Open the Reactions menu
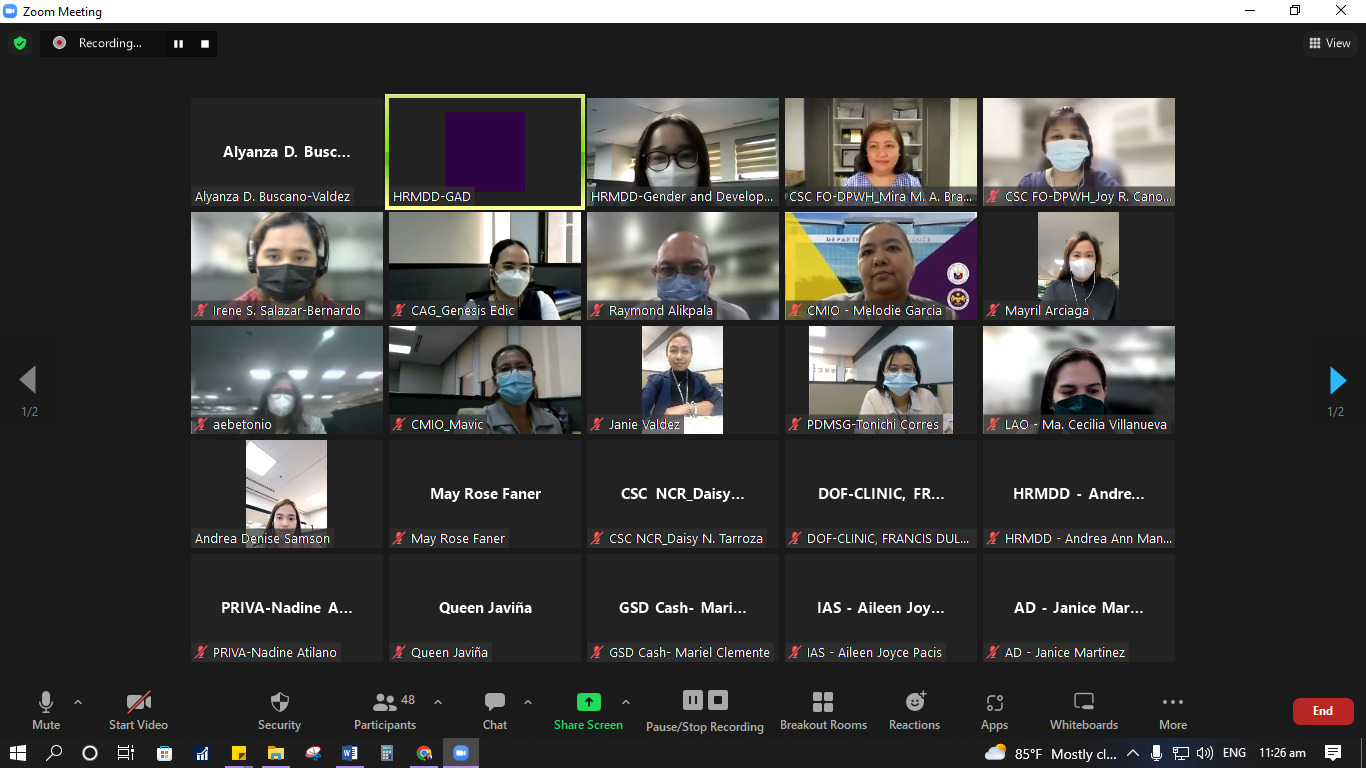This screenshot has height=768, width=1366. click(915, 711)
